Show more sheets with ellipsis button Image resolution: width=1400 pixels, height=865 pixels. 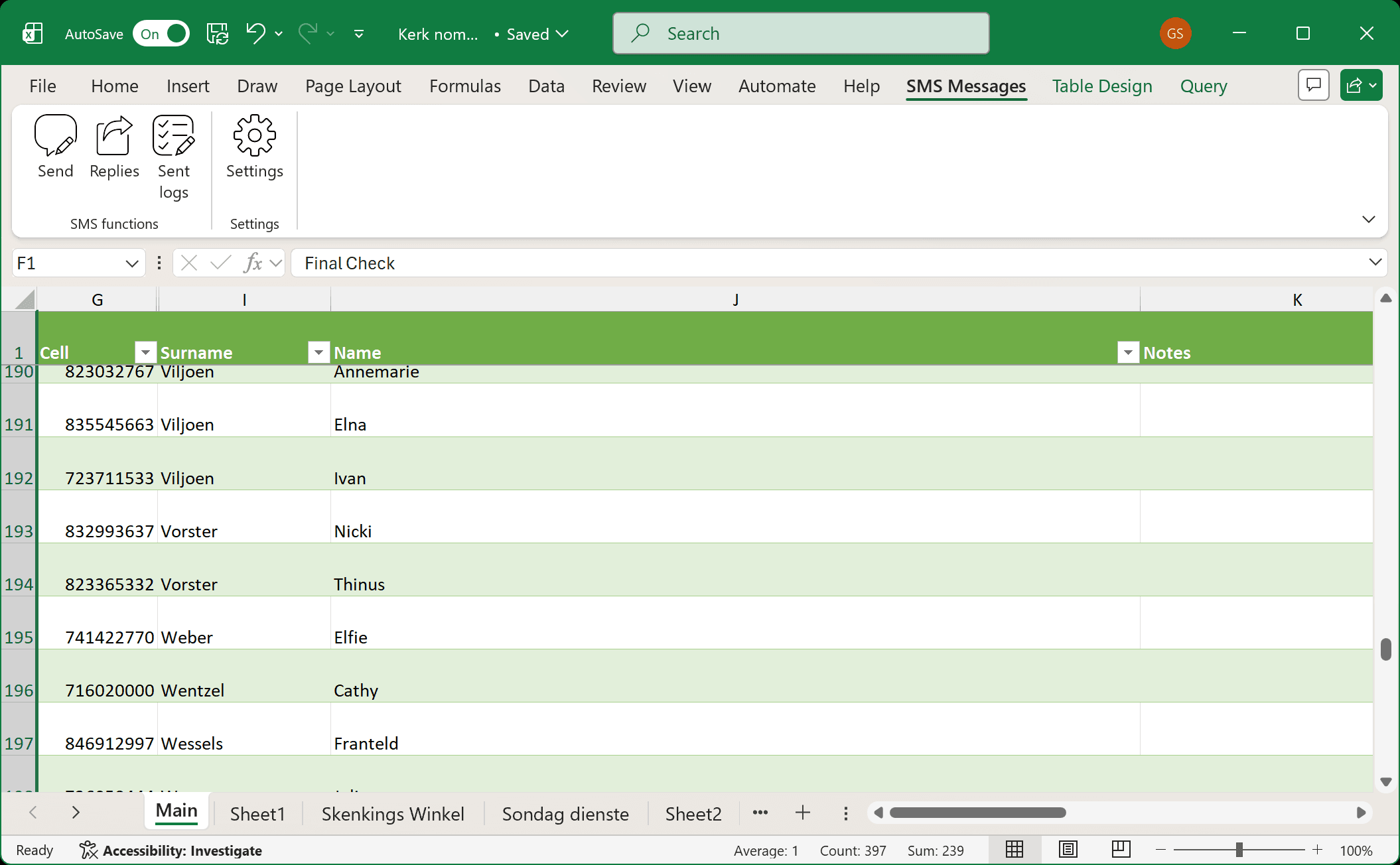pos(760,813)
